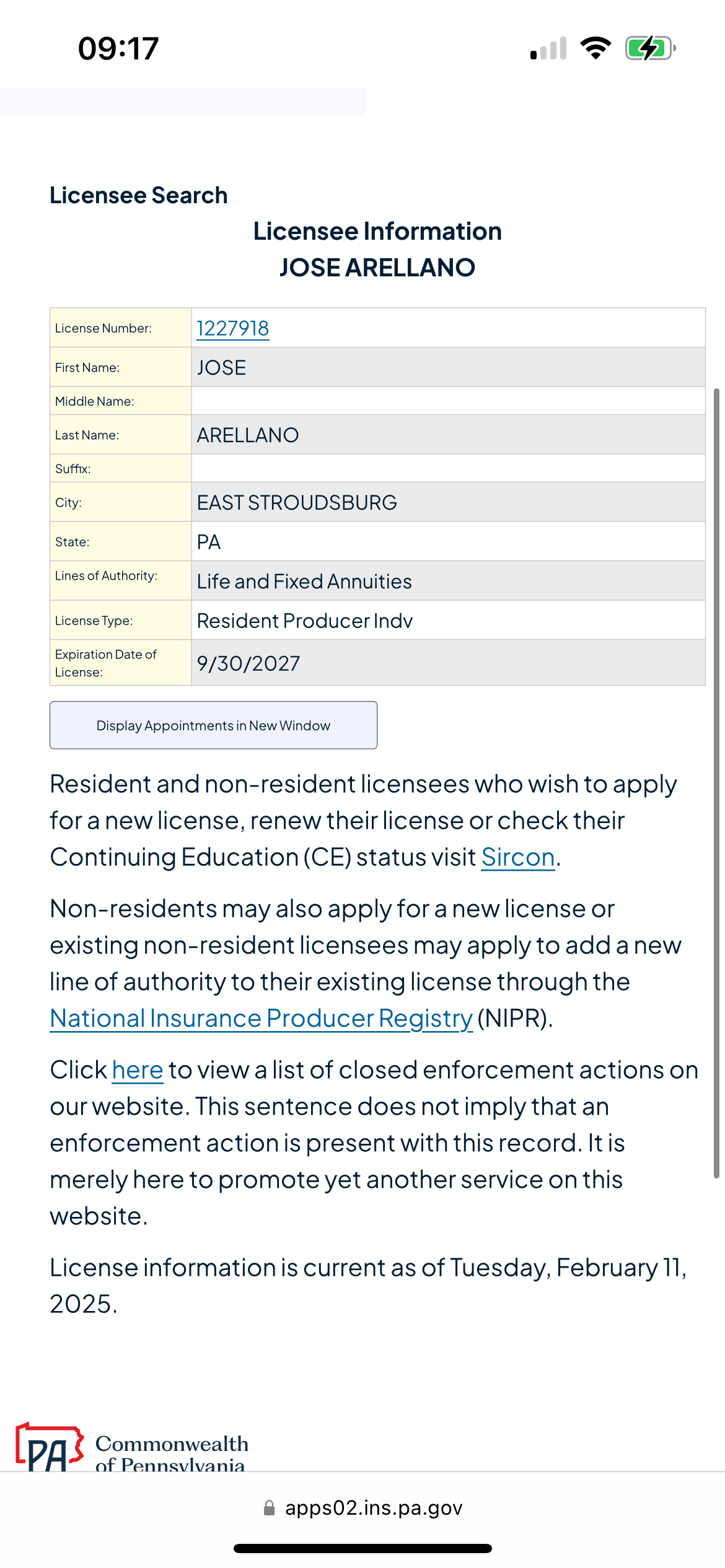Select the City row showing EAST STROUDSBURG
The image size is (725, 1568).
point(297,502)
